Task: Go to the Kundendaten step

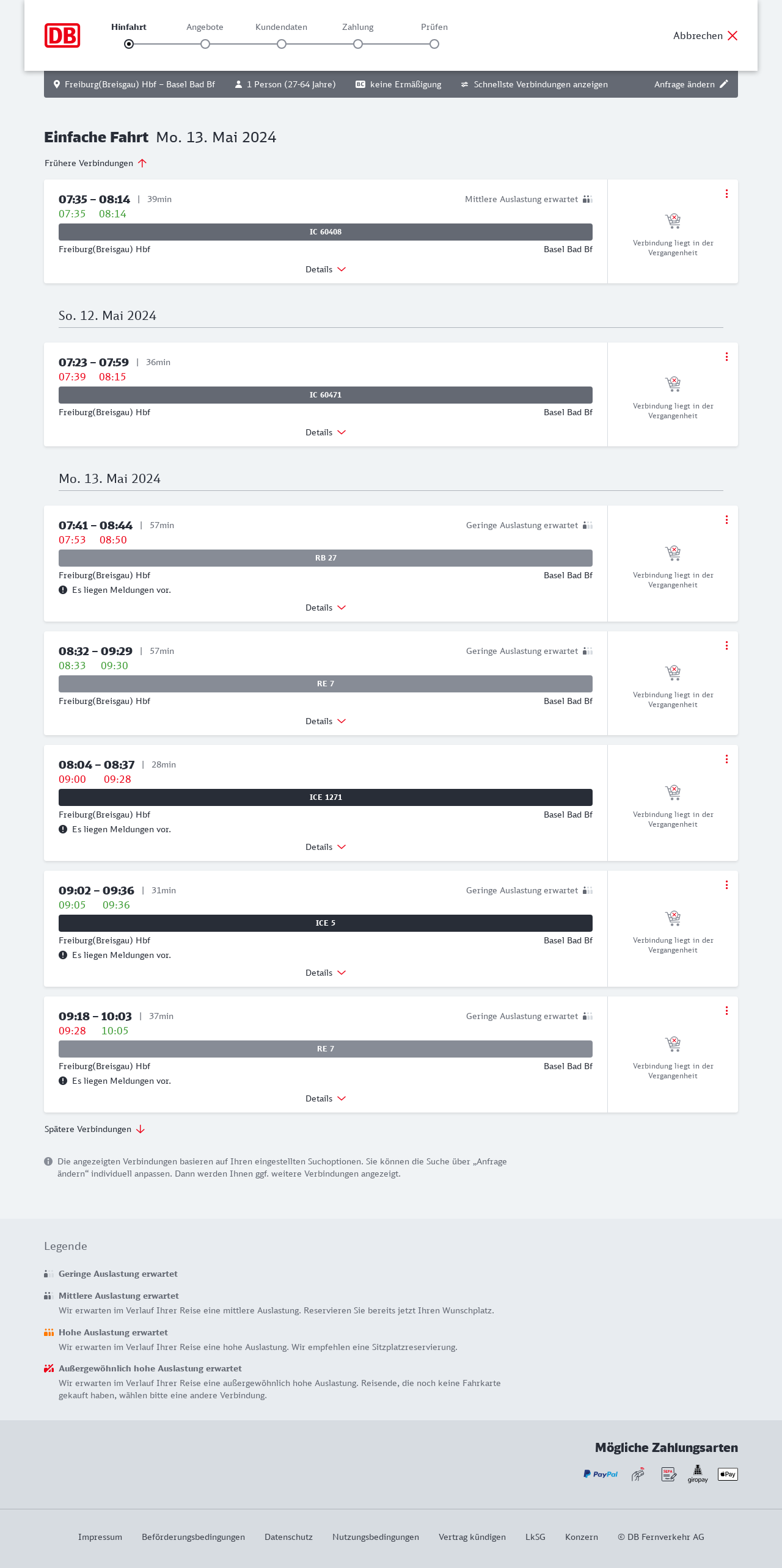Action: pos(282,44)
